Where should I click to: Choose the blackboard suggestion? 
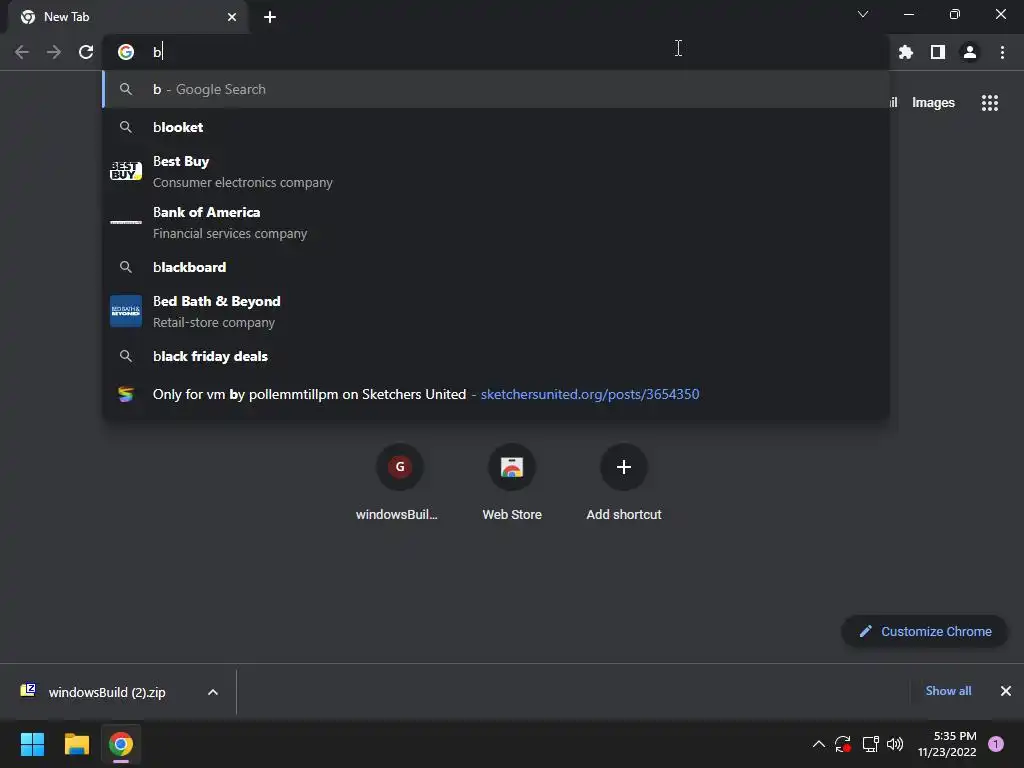tap(496, 267)
